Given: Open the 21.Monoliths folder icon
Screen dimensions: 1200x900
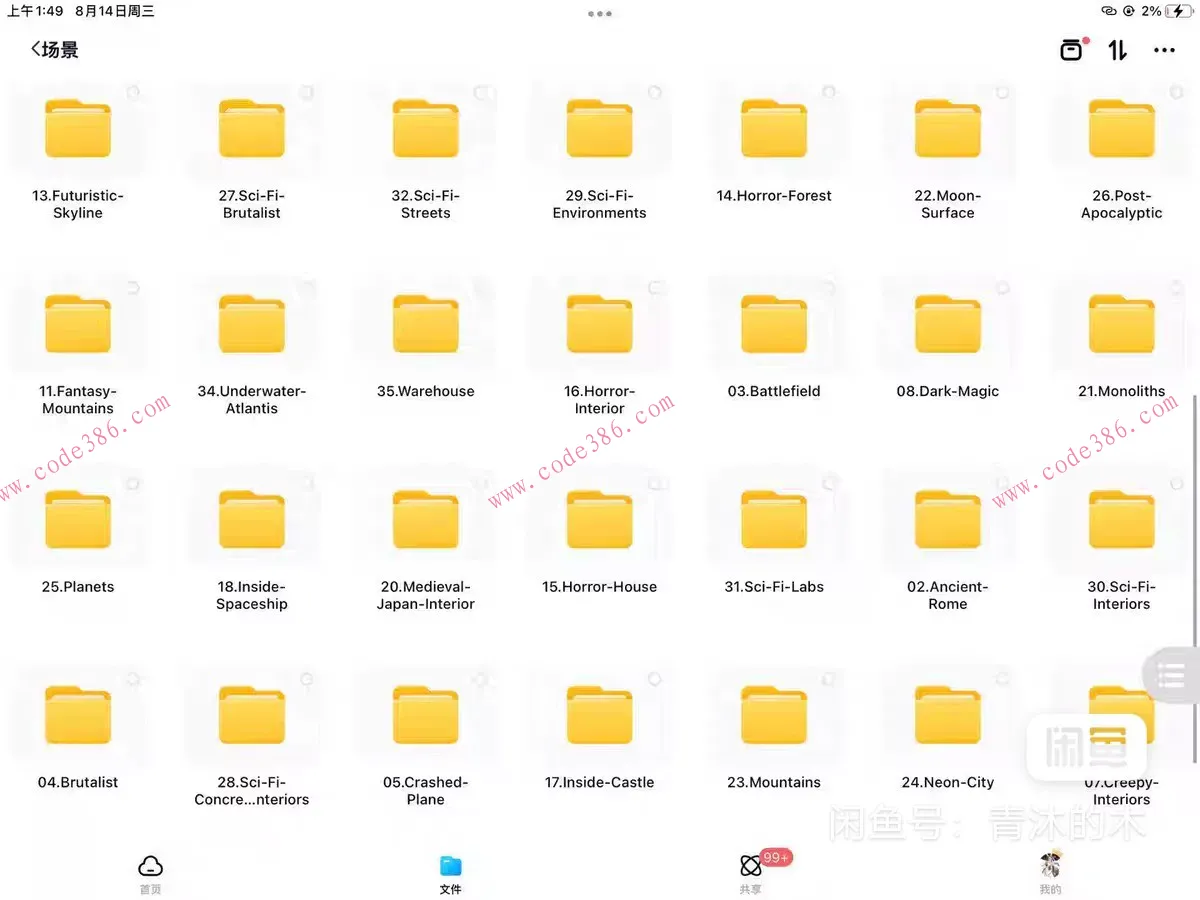Looking at the screenshot, I should (x=1122, y=324).
